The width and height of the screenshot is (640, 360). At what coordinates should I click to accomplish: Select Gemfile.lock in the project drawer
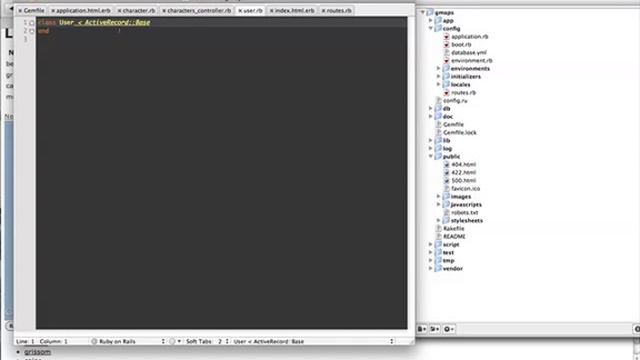460,133
